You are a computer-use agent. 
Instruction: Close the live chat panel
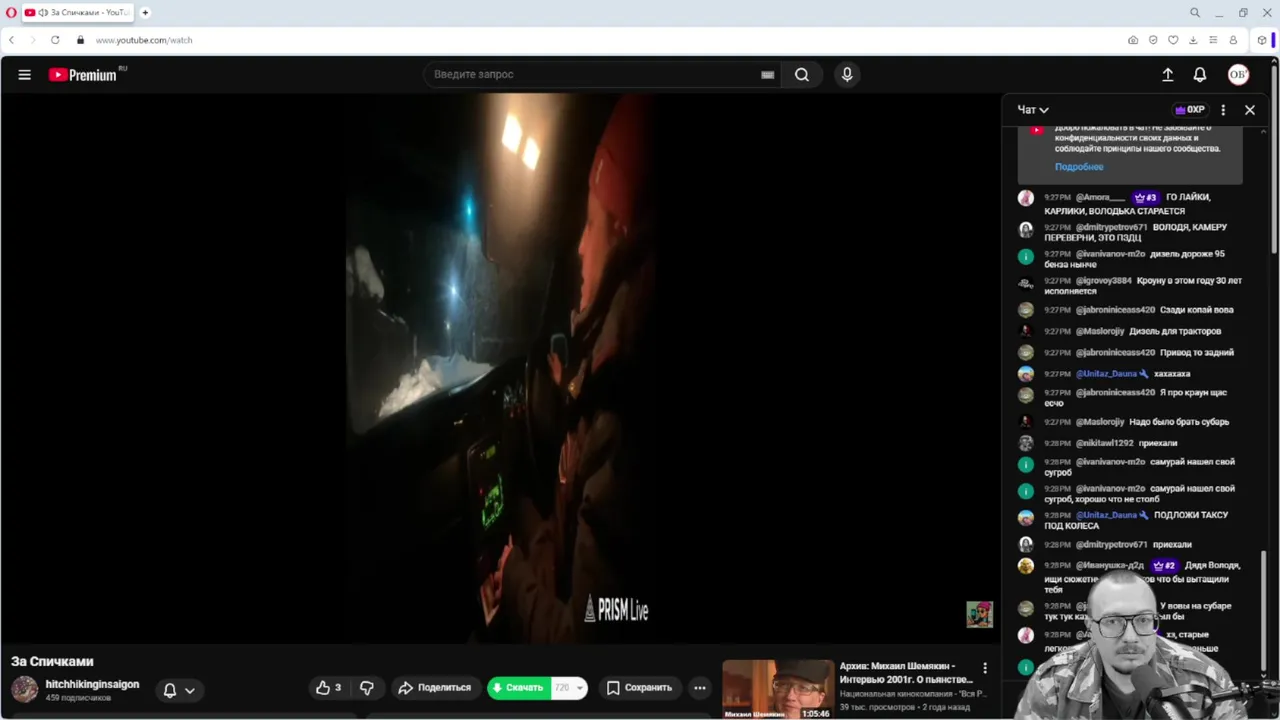[1250, 110]
